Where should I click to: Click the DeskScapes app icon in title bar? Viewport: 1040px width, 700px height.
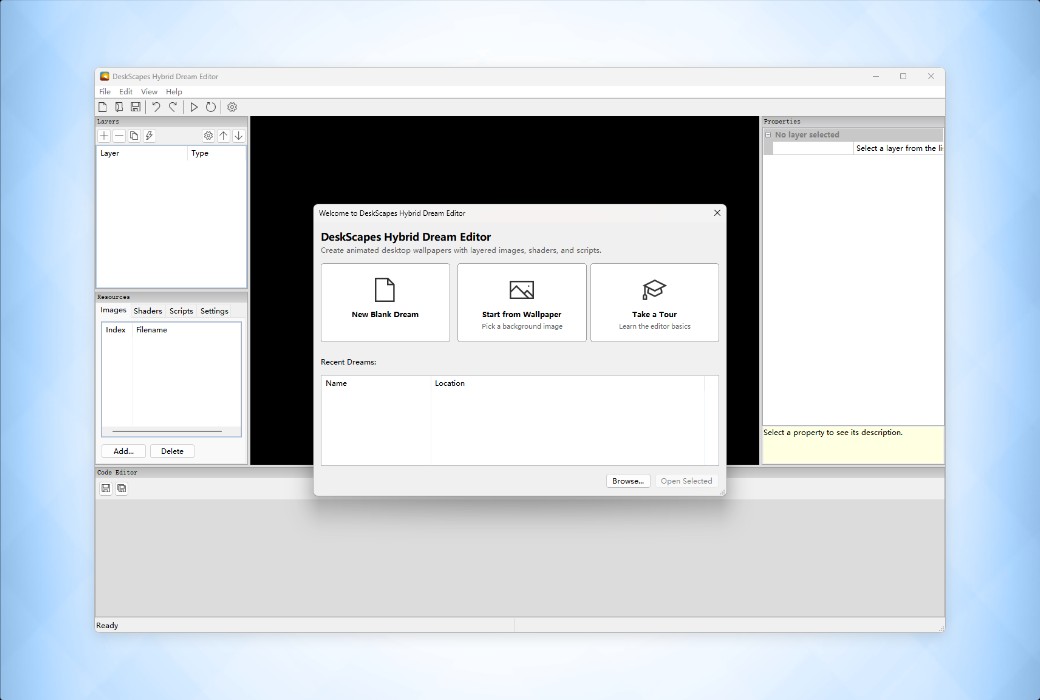click(x=104, y=76)
